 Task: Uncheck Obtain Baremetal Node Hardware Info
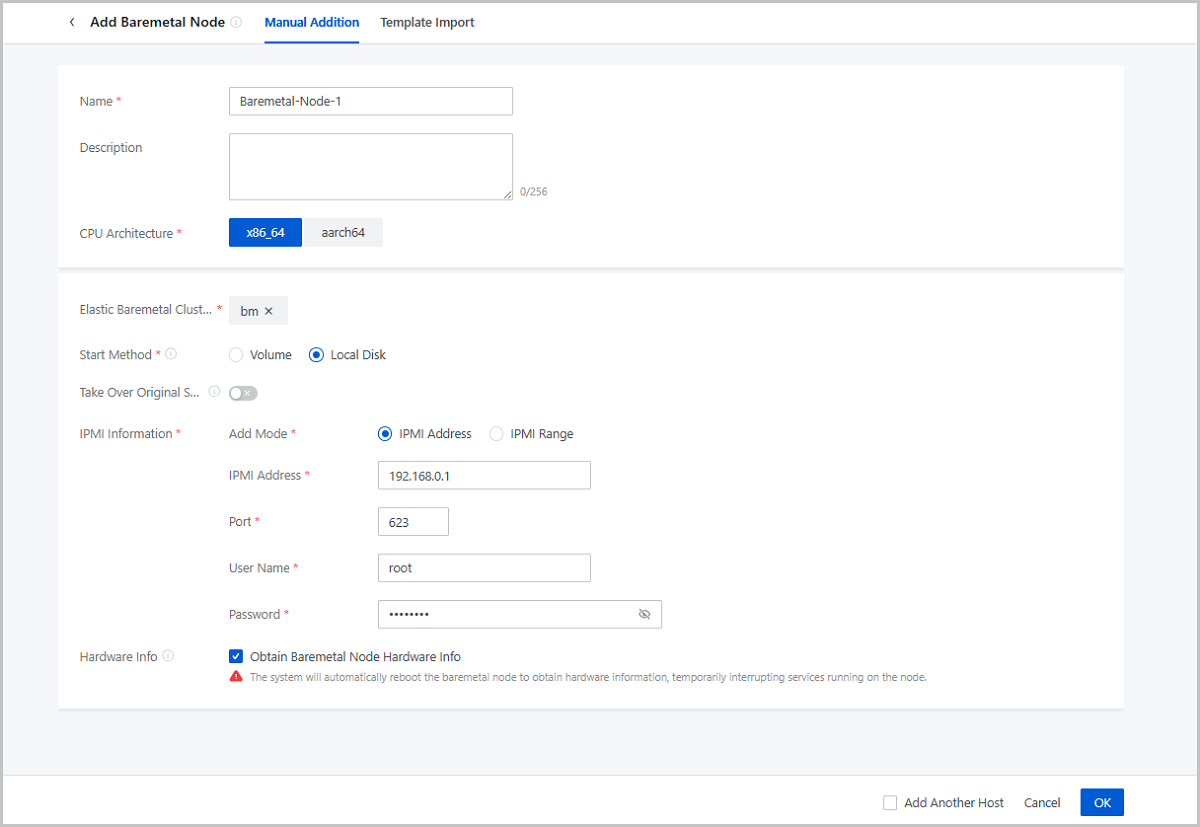[x=236, y=657]
